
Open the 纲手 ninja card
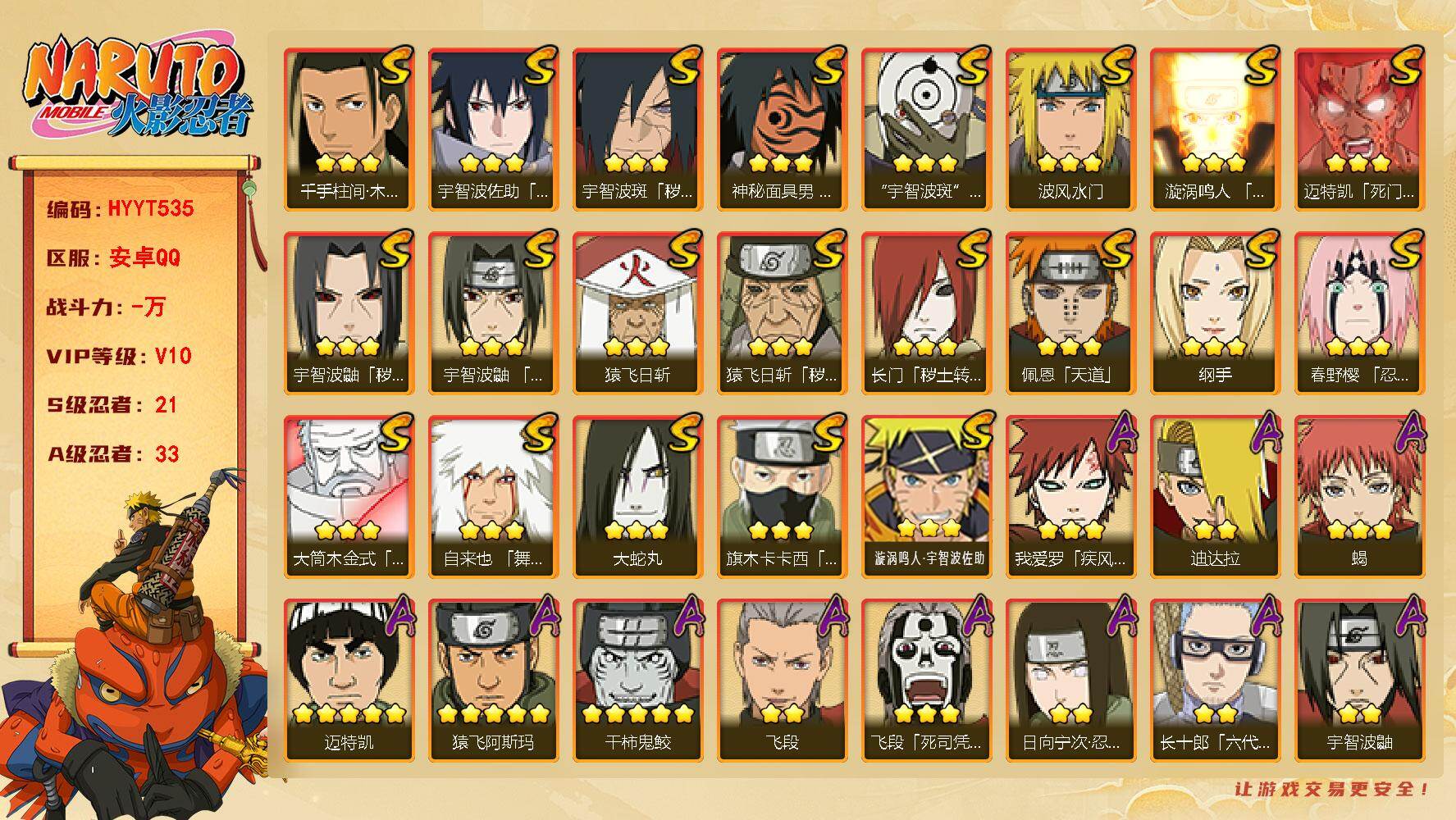pyautogui.click(x=1215, y=312)
